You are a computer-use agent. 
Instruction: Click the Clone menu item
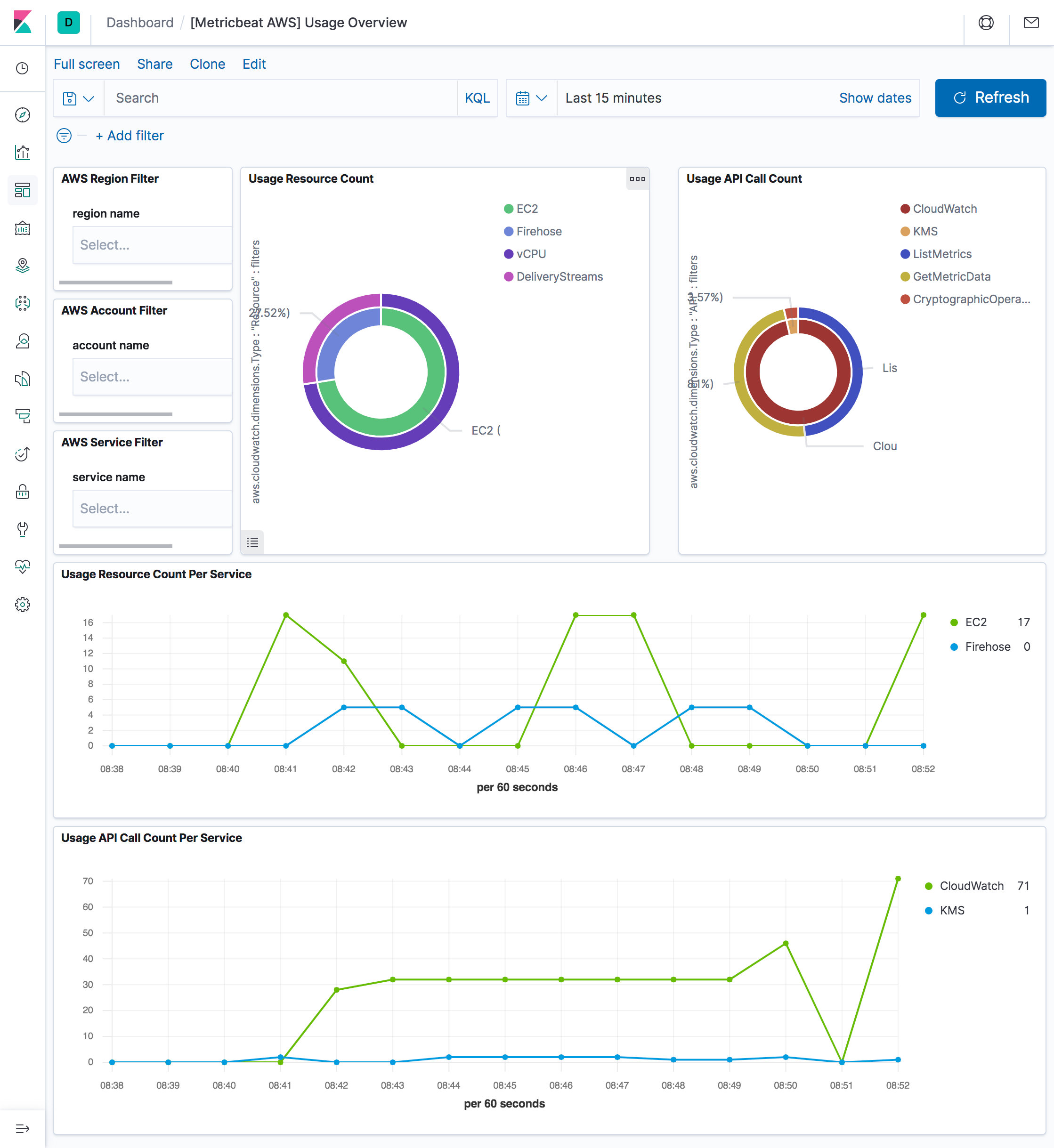pos(207,64)
